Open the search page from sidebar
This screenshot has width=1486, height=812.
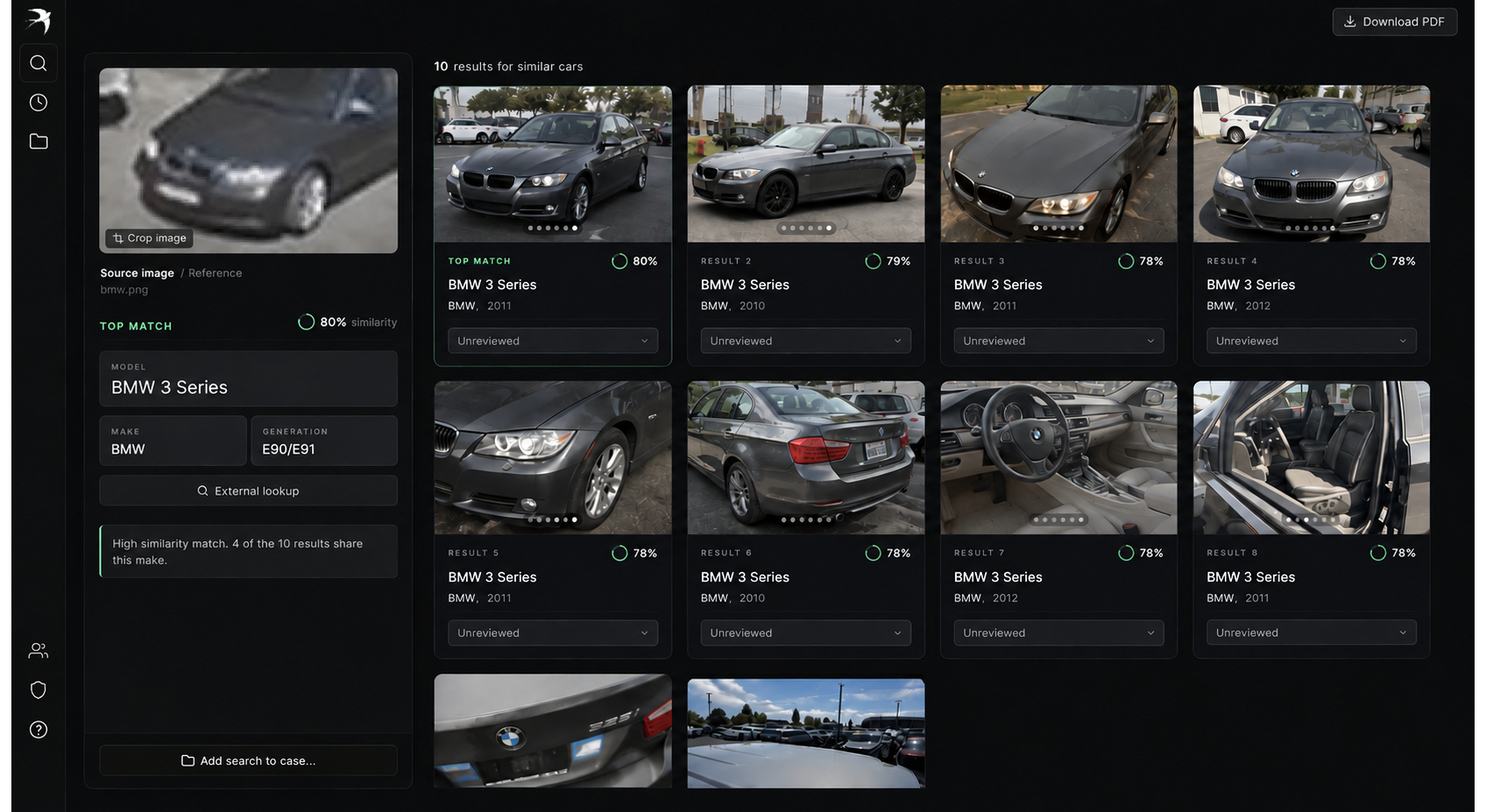click(39, 63)
